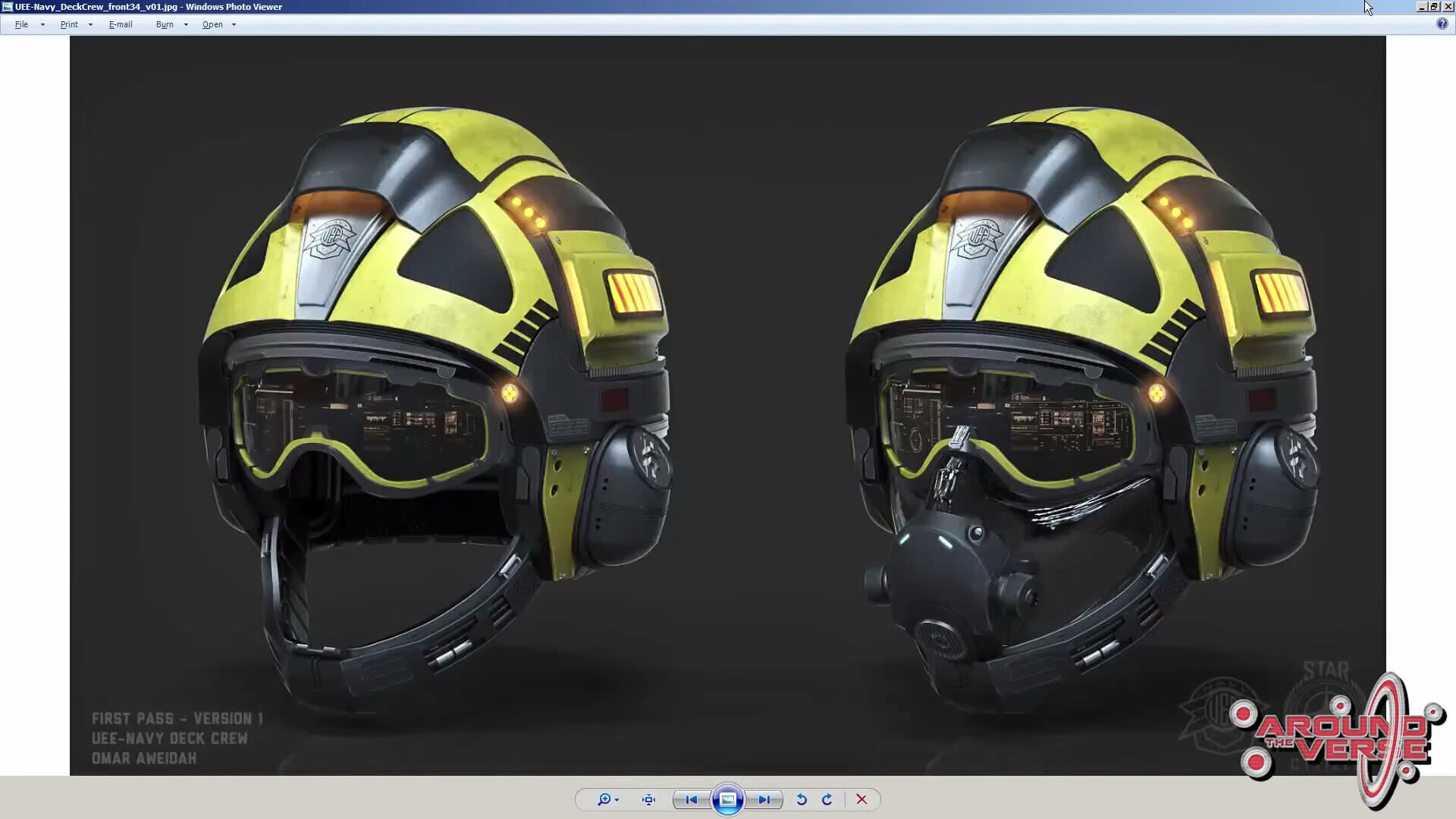Click the fit-to-window actual size icon
The image size is (1456, 819).
tap(648, 799)
